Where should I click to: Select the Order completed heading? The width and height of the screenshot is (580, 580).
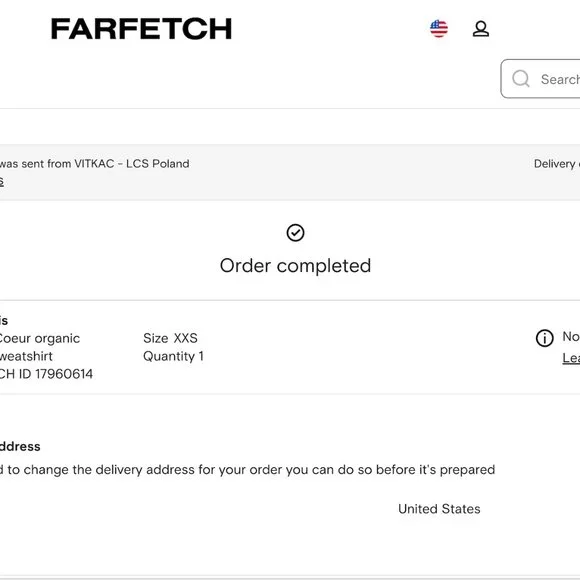coord(295,266)
